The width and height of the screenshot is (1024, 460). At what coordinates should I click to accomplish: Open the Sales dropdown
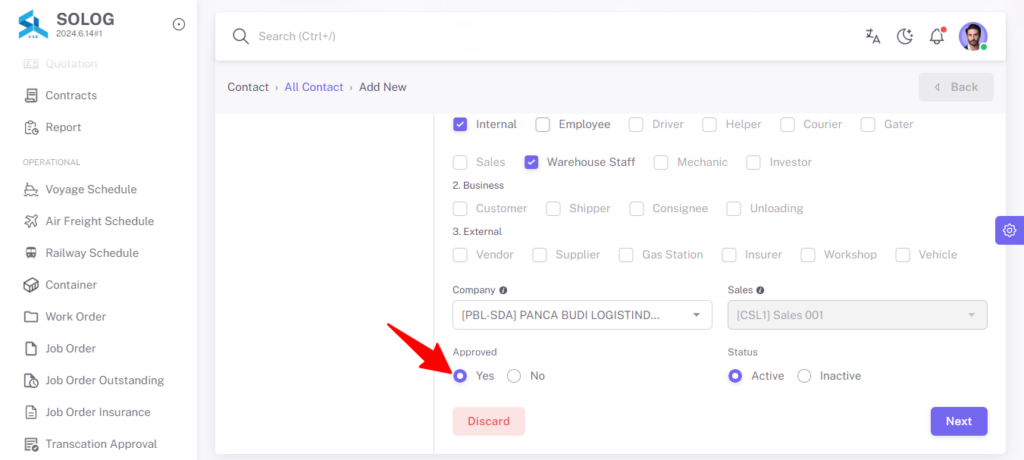point(857,315)
